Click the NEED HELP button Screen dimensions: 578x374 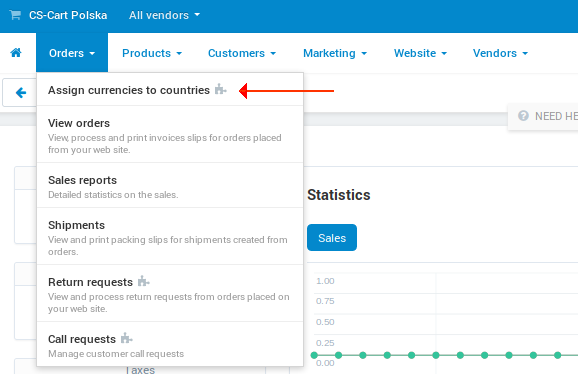[544, 116]
